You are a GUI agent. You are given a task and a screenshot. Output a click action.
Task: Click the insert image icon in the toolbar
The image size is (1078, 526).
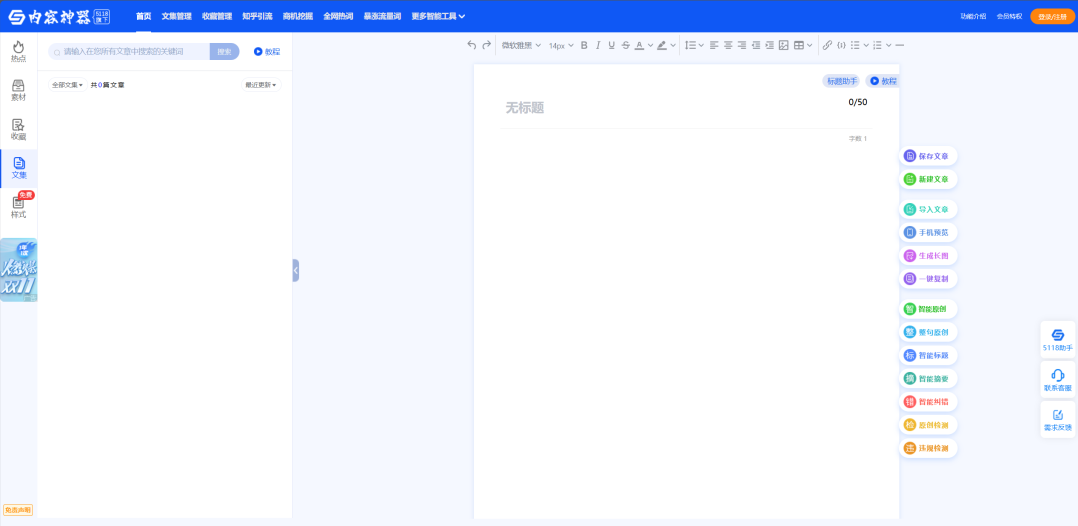click(x=783, y=45)
